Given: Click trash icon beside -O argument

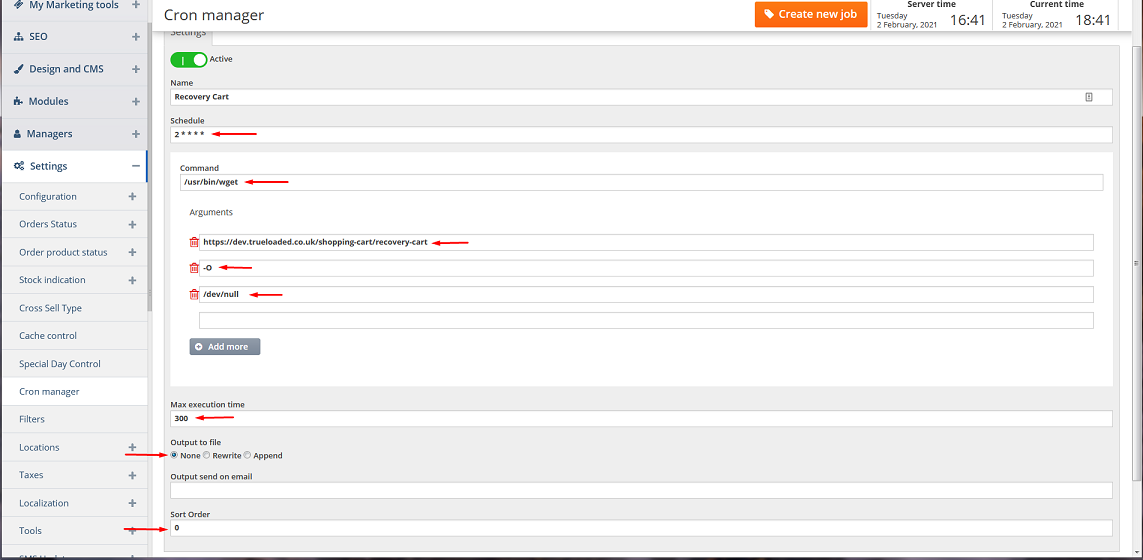Looking at the screenshot, I should click(x=194, y=268).
